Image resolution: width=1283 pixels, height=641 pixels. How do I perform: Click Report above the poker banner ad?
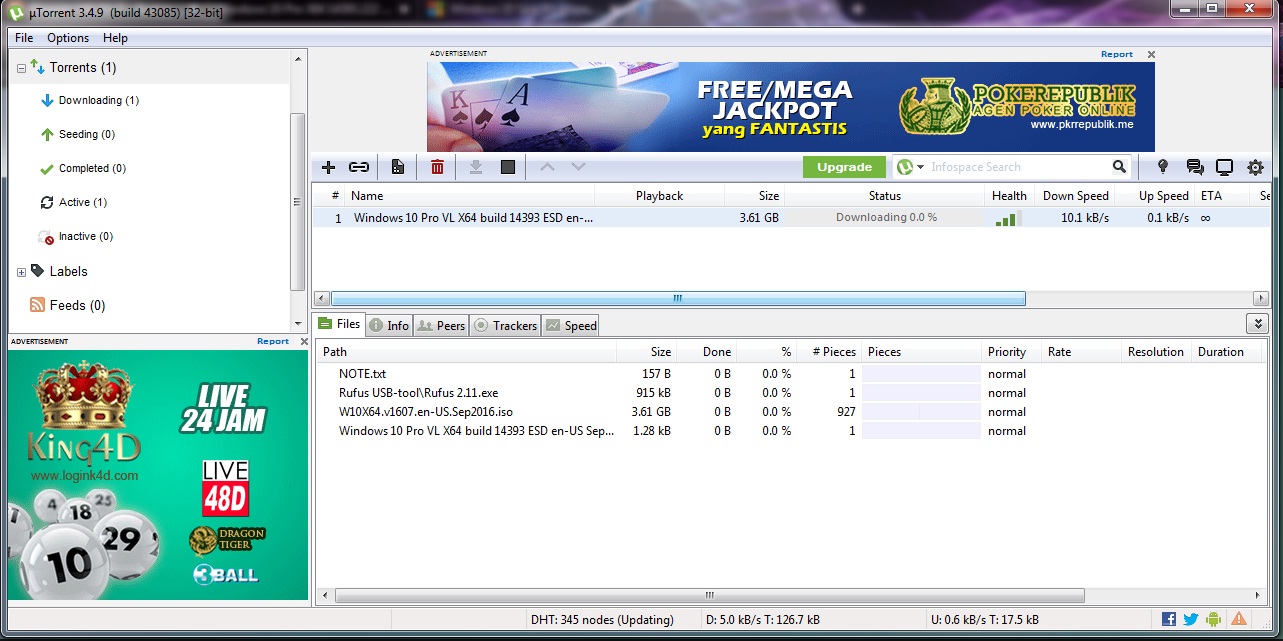tap(1116, 54)
